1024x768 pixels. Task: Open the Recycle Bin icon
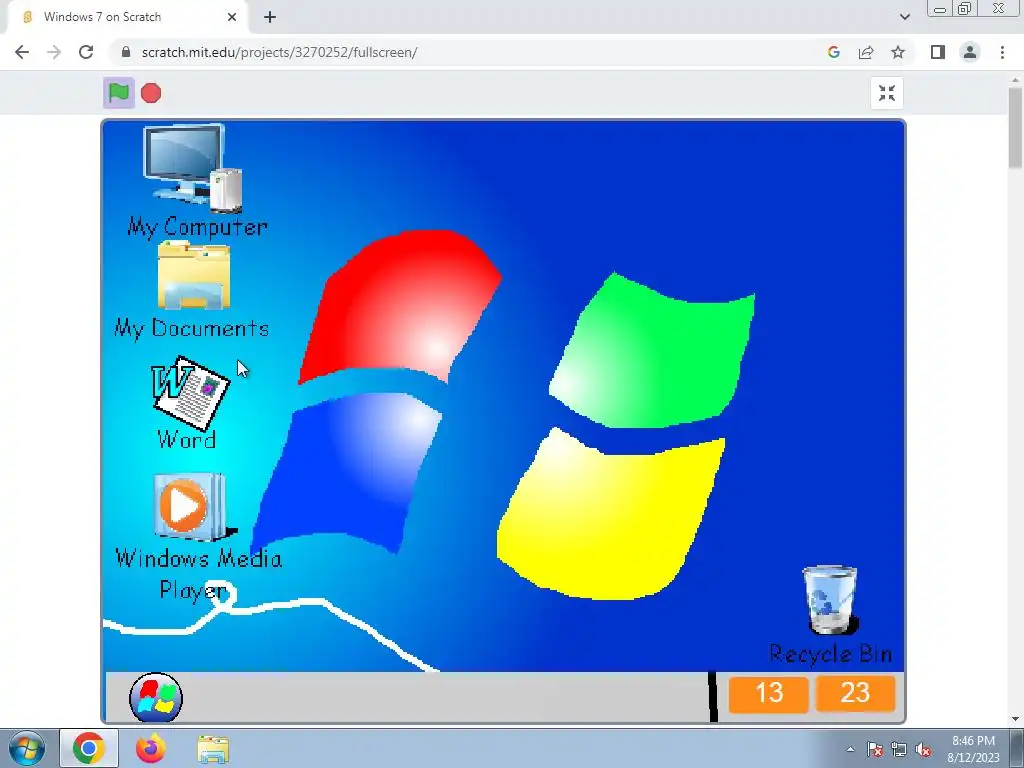tap(830, 600)
